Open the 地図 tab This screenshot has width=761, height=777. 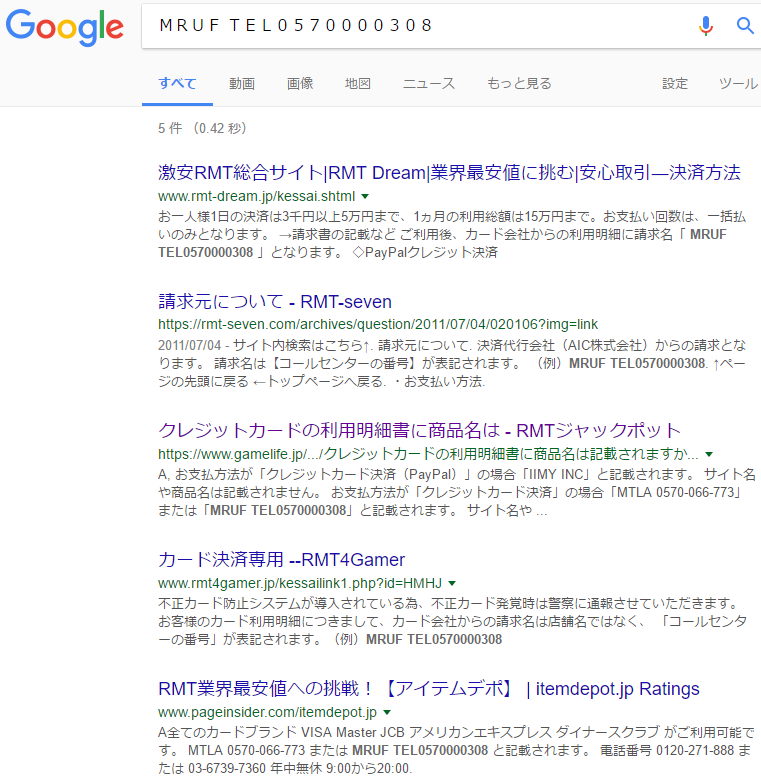click(358, 84)
